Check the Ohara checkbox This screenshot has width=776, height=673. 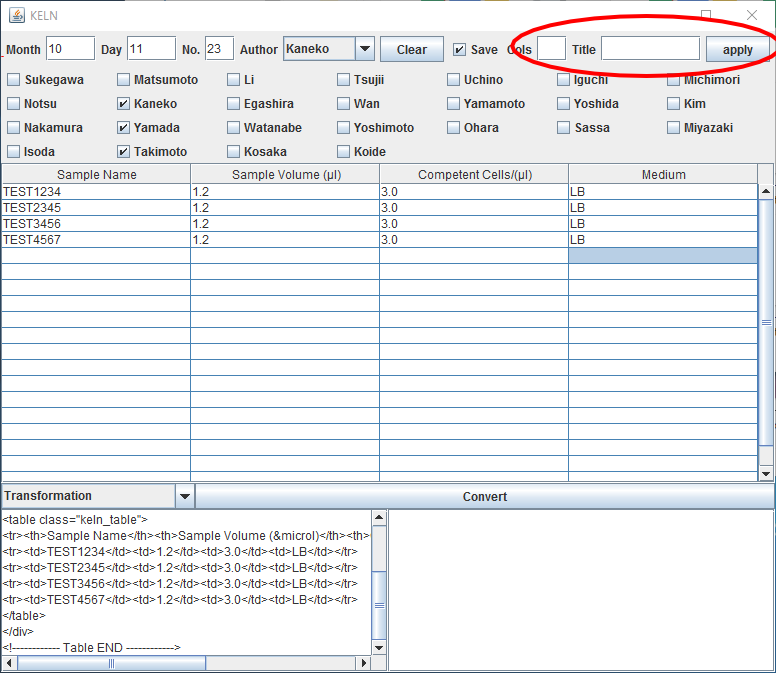pyautogui.click(x=453, y=128)
